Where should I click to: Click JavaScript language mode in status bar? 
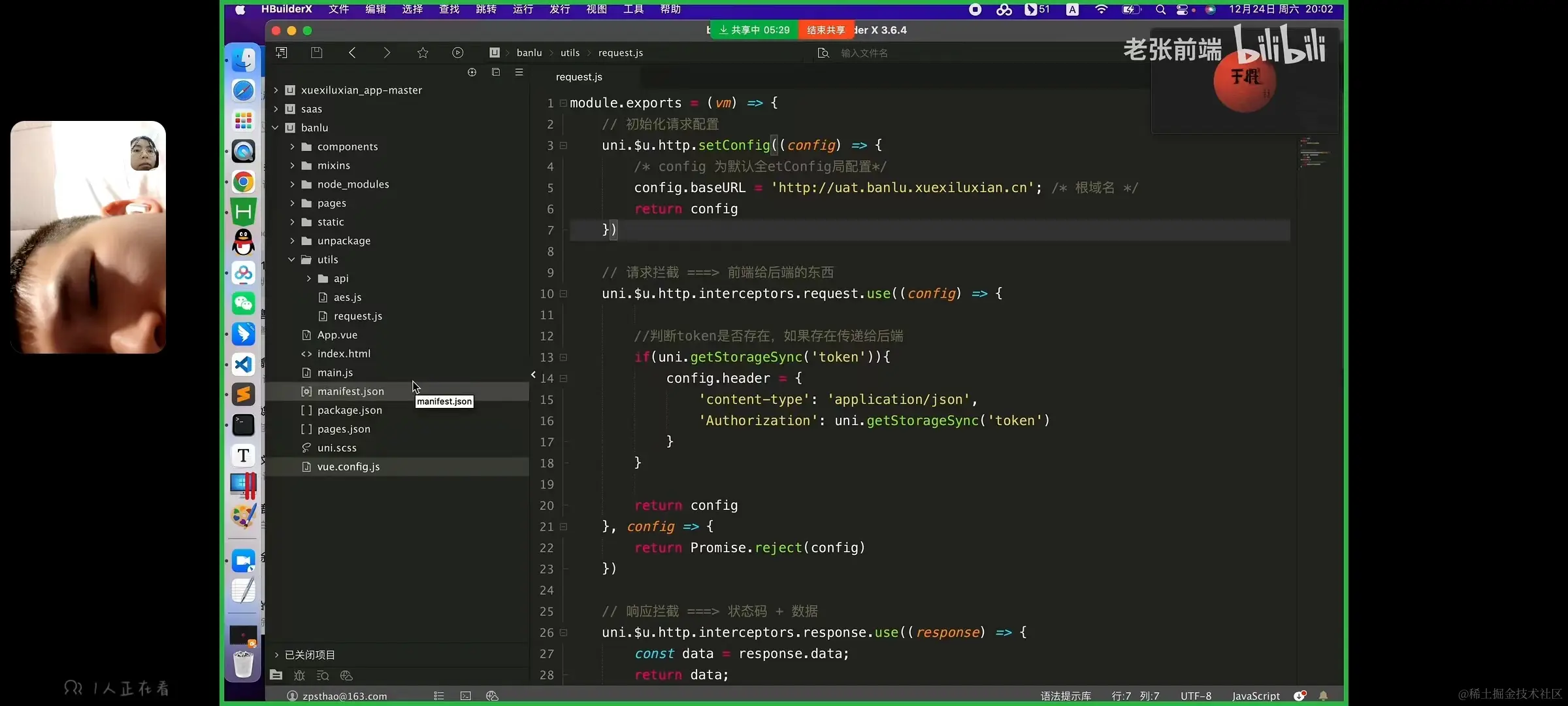[1256, 696]
